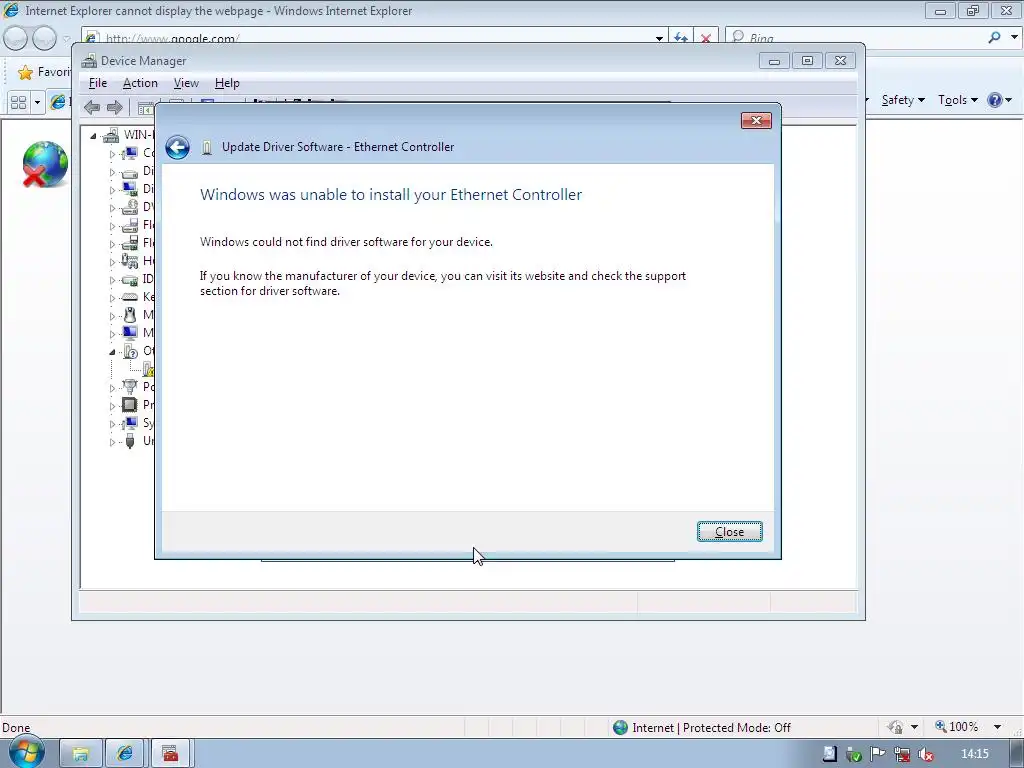Expand the USB controllers category arrow
The width and height of the screenshot is (1024, 768).
point(112,442)
